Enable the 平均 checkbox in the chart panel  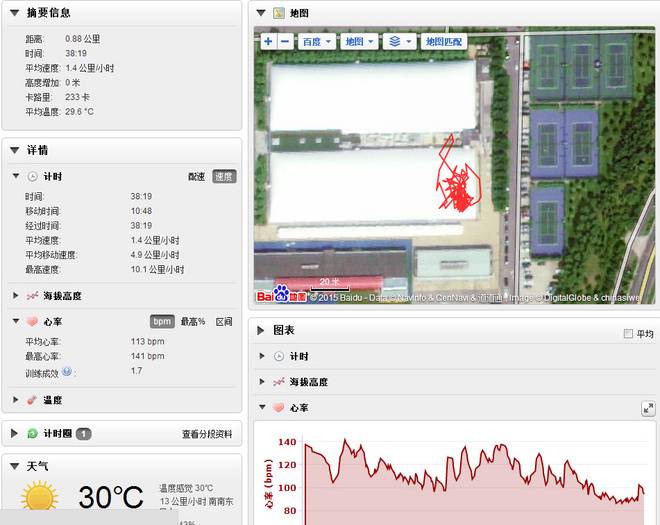tap(627, 334)
